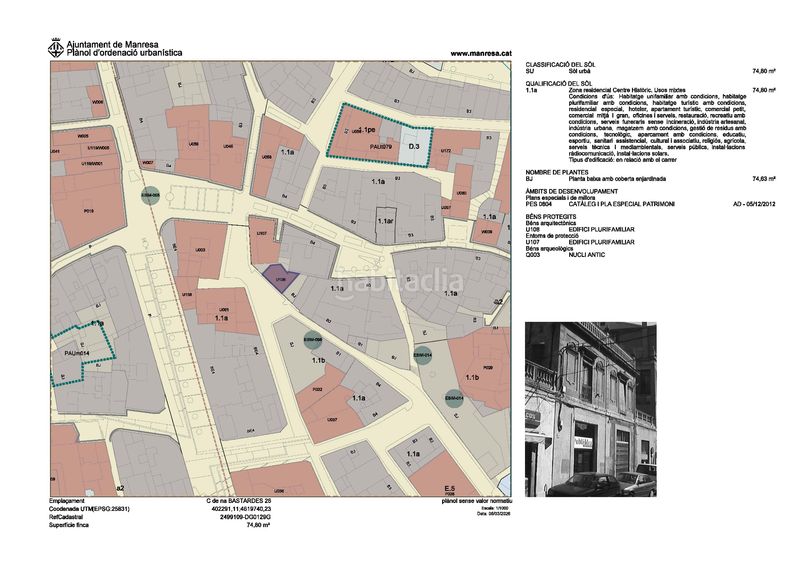The width and height of the screenshot is (800, 565).
Task: Click 'plànol sense valor normatiu' note
Action: 477,501
